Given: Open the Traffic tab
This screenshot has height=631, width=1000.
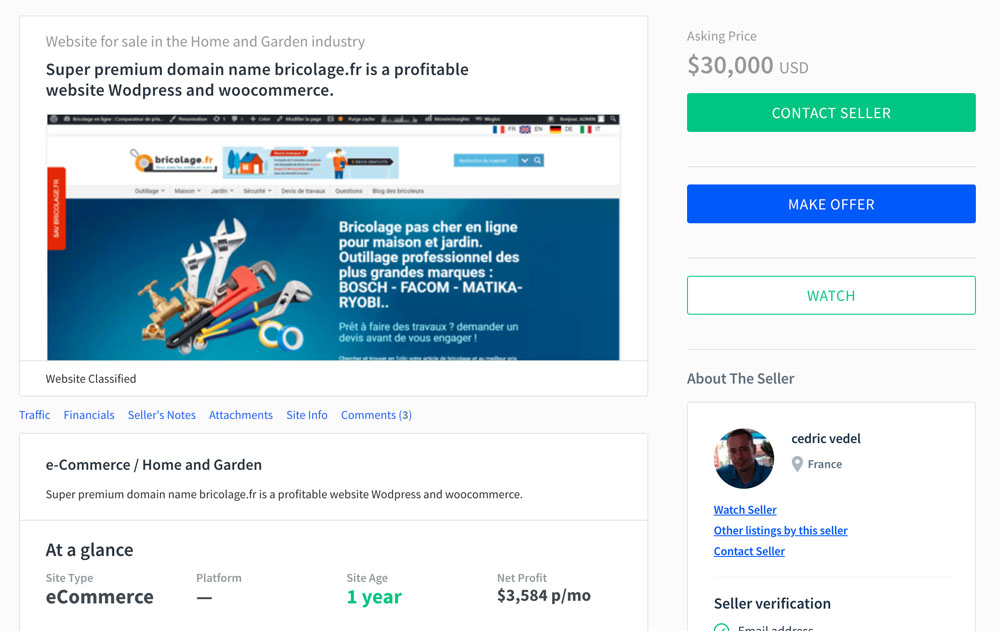Looking at the screenshot, I should coord(34,415).
